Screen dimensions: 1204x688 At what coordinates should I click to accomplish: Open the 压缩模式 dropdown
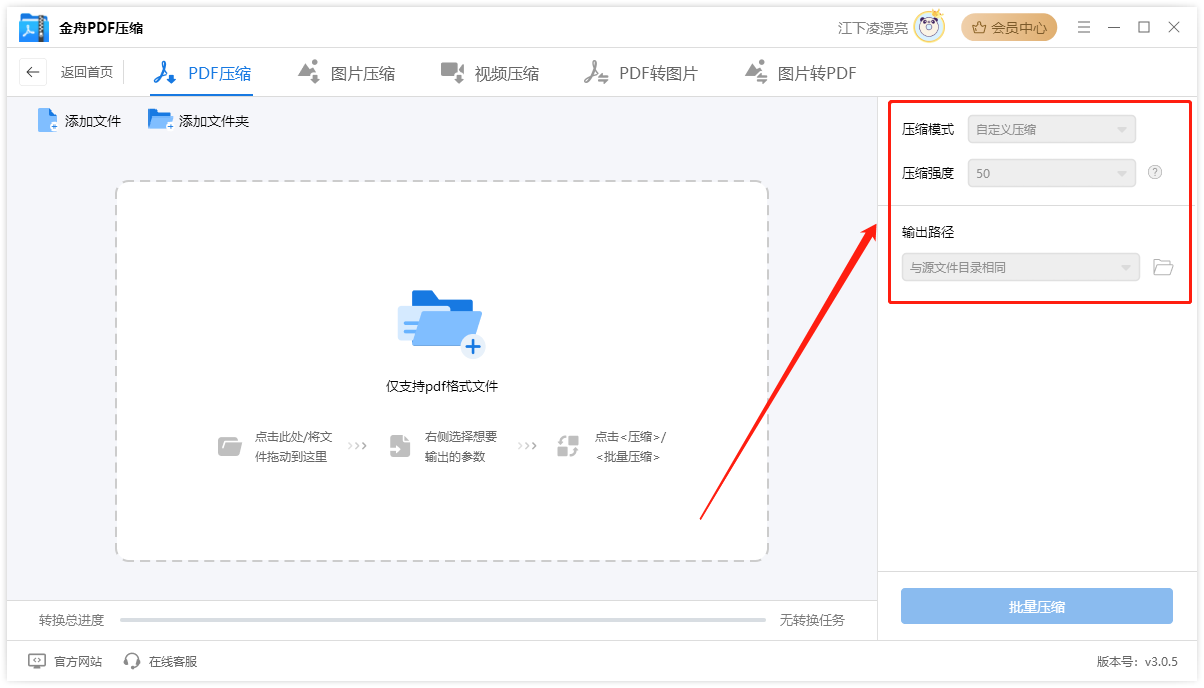[x=1051, y=129]
